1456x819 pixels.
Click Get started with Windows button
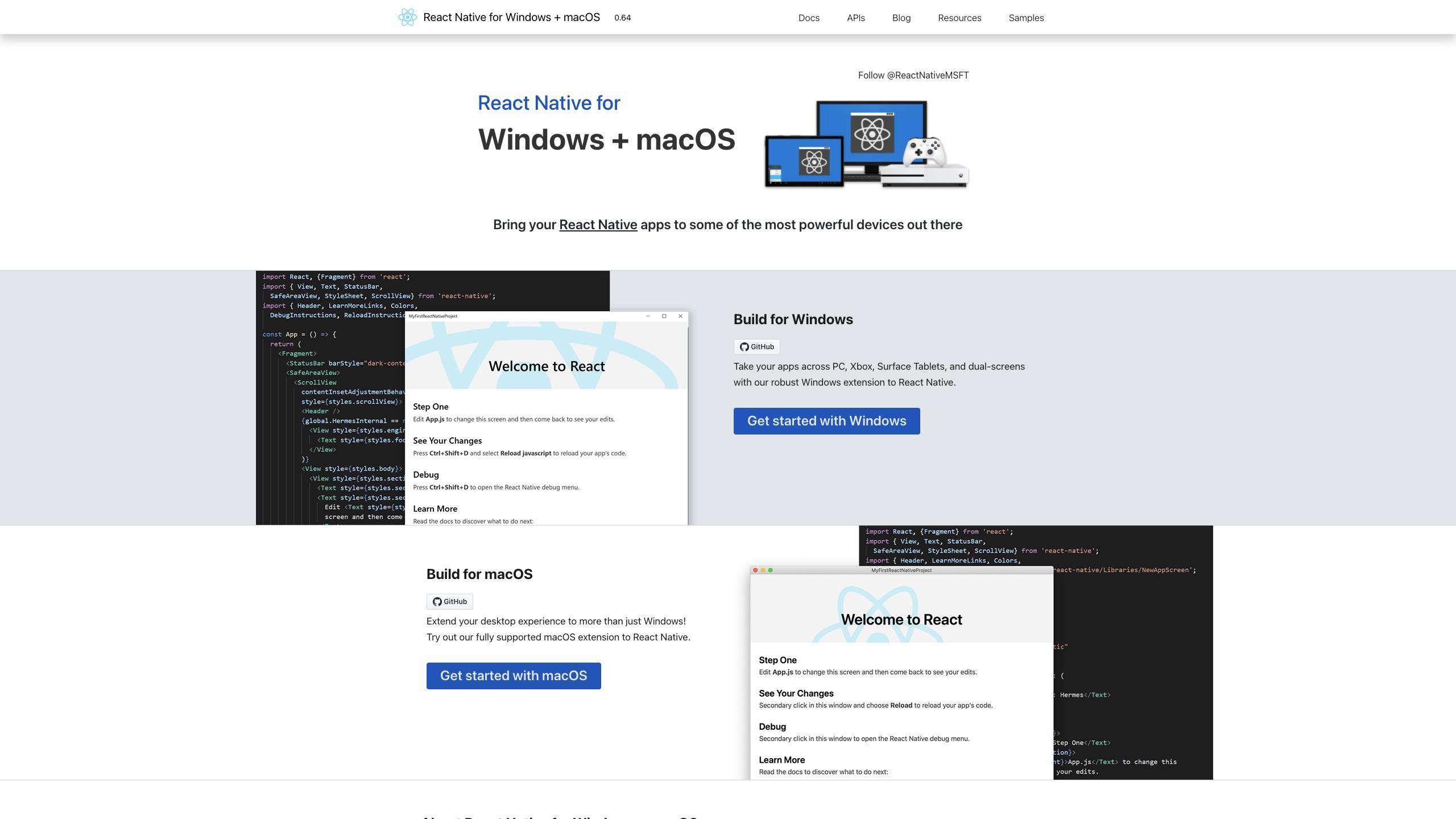coord(826,421)
